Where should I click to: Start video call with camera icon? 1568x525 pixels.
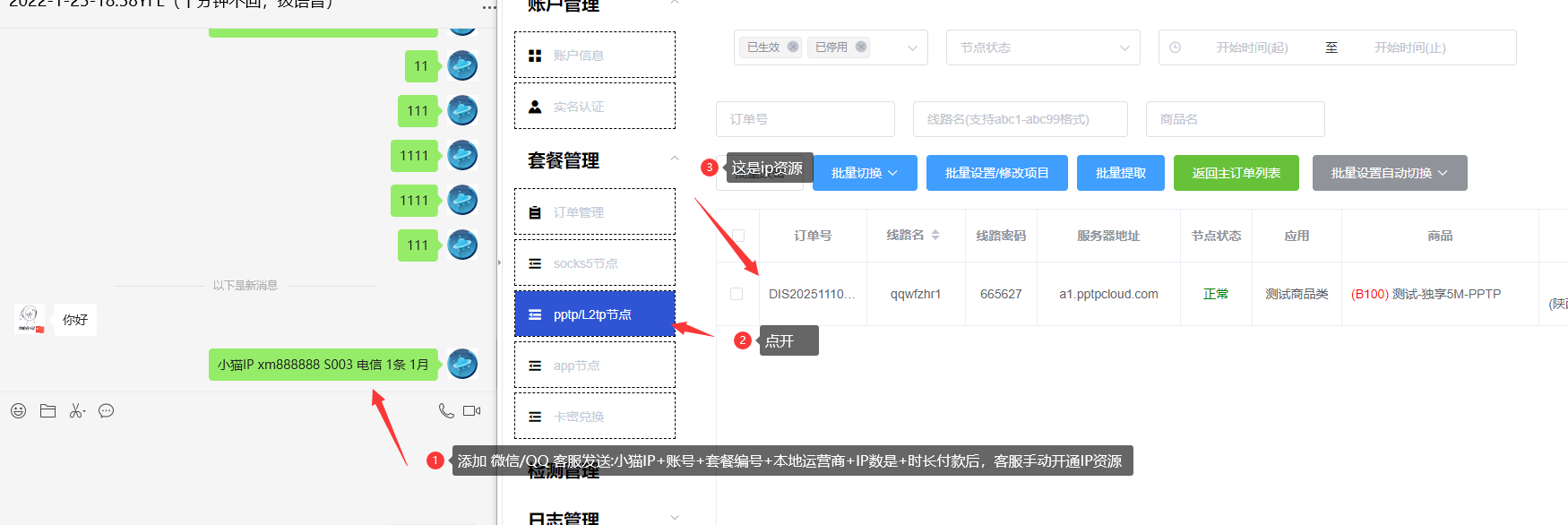point(472,411)
